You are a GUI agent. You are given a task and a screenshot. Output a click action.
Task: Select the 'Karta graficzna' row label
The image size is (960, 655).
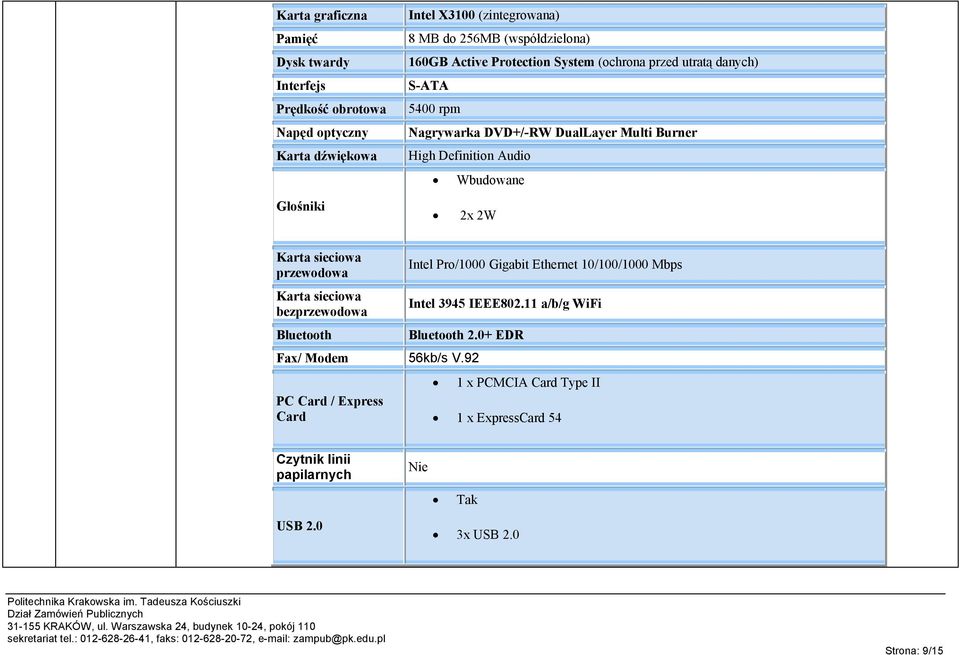[x=321, y=15]
